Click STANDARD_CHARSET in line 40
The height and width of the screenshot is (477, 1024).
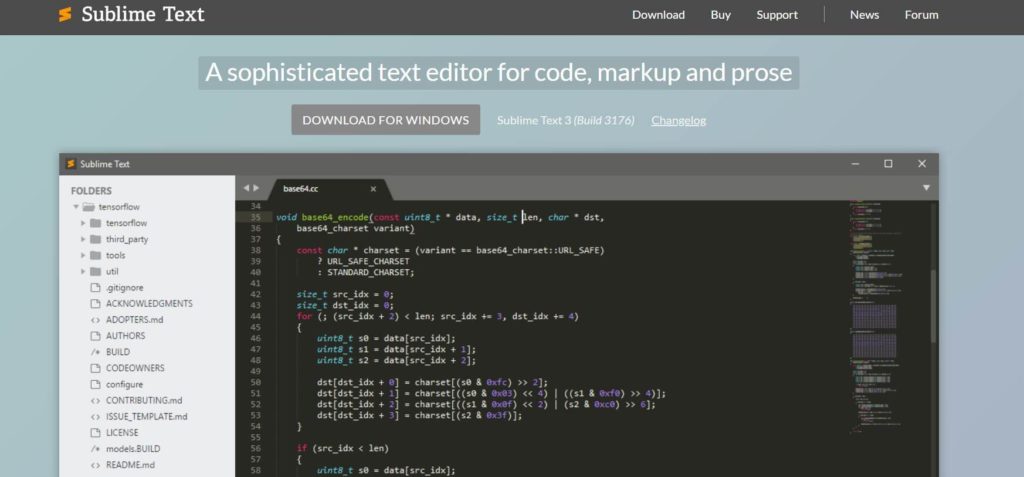(370, 272)
